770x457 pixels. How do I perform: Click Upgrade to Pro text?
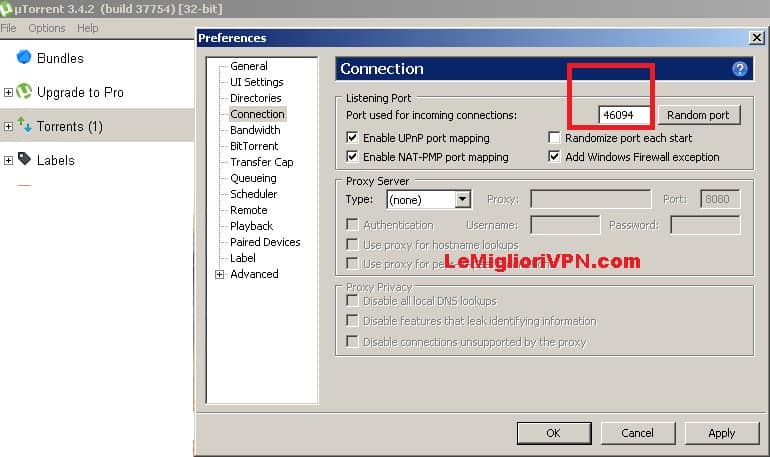[80, 92]
